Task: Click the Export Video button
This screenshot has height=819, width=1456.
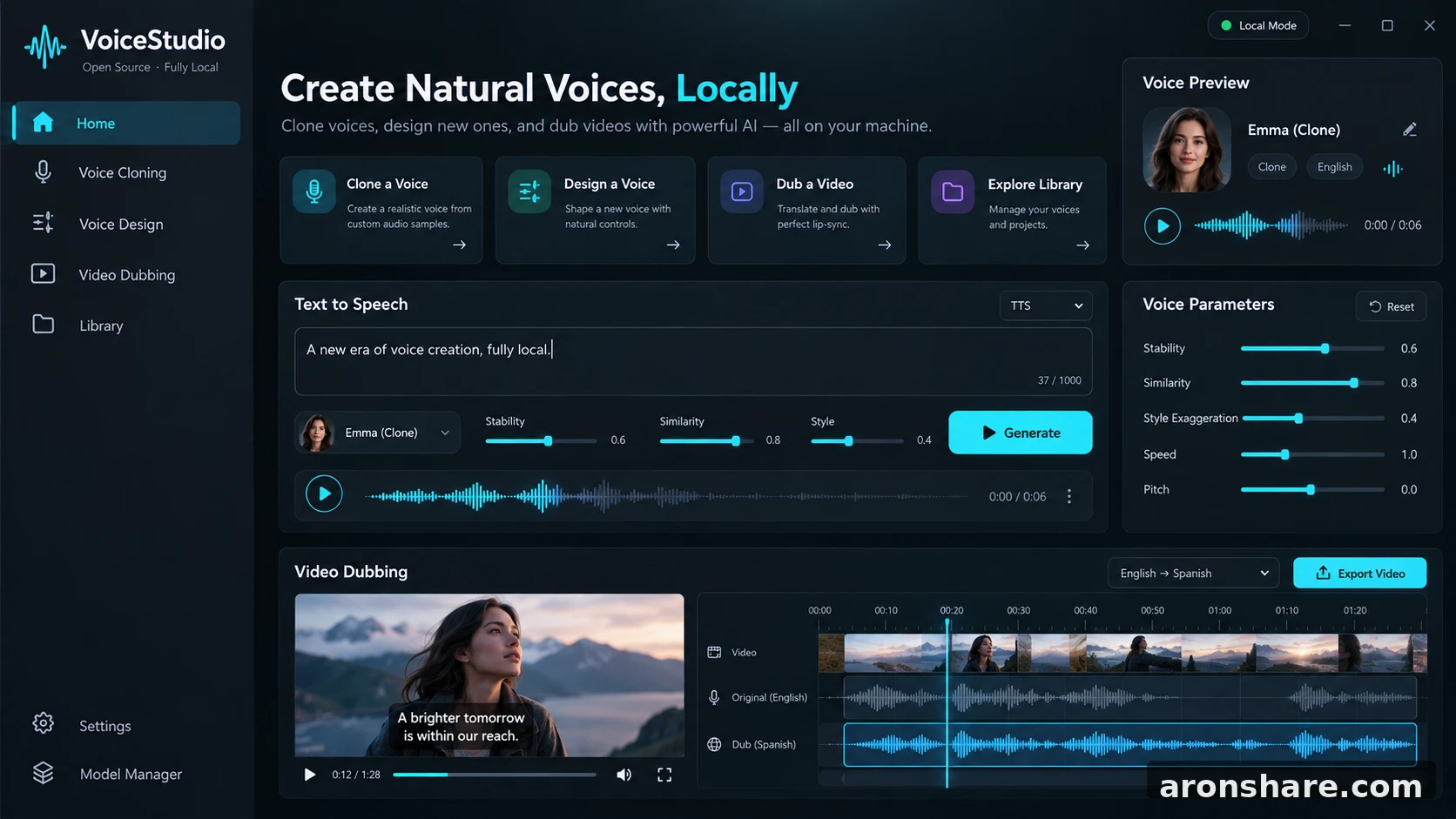Action: pos(1359,573)
